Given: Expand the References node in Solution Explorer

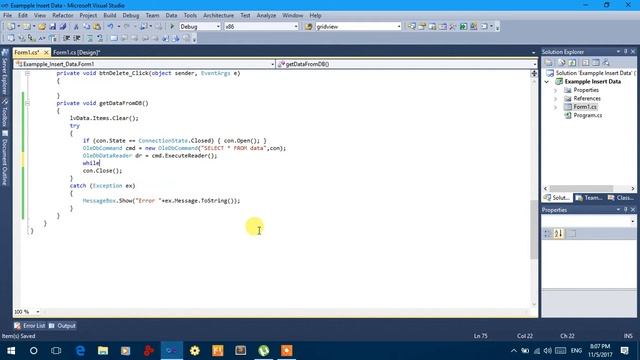Looking at the screenshot, I should (556, 99).
